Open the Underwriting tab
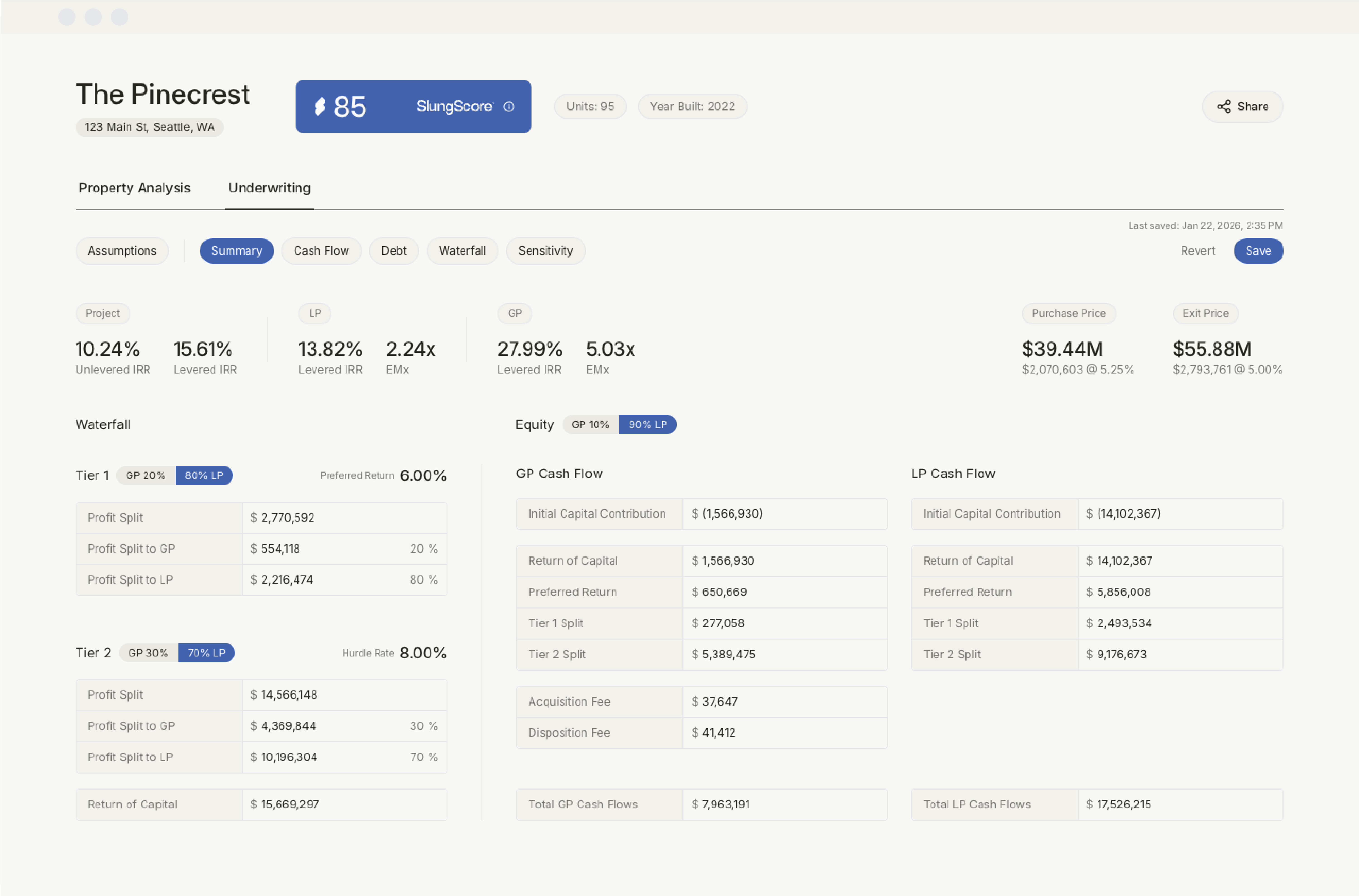Image resolution: width=1359 pixels, height=896 pixels. pyautogui.click(x=269, y=187)
